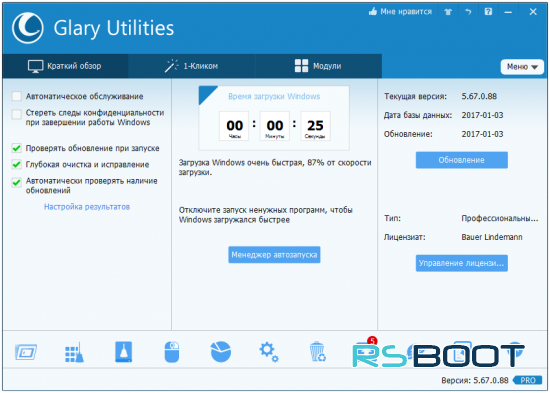Viewport: 550px width, 393px height.
Task: Enable 'Автоматическое обслуживание' checkbox
Action: tap(16, 96)
